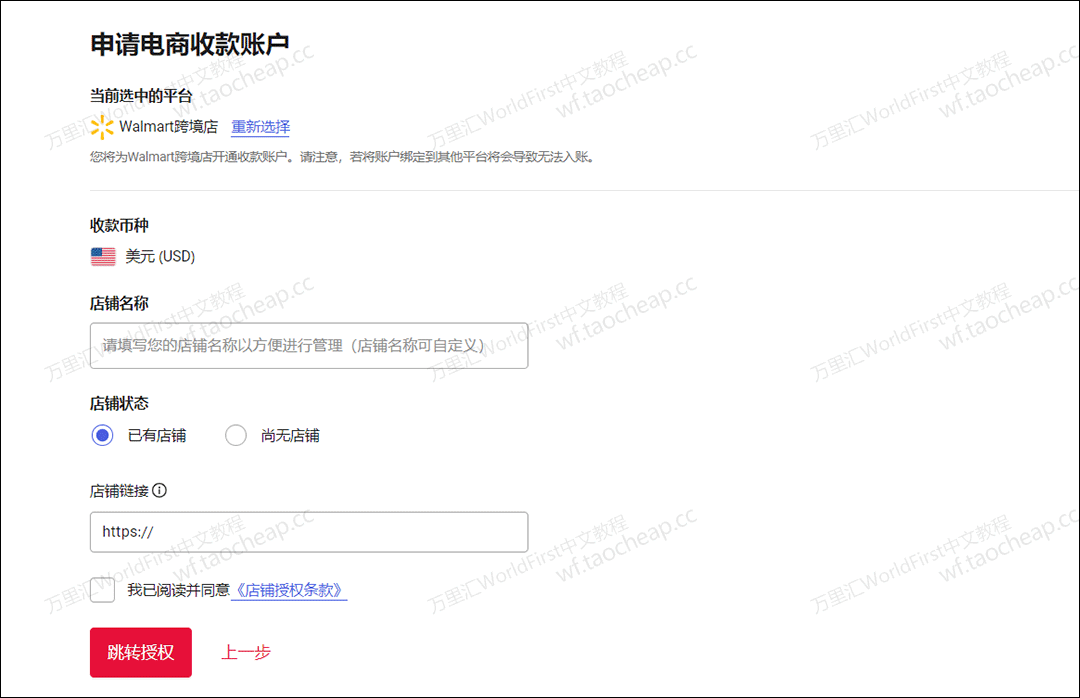The height and width of the screenshot is (698, 1080).
Task: Select the 尚无店铺 radio button
Action: [236, 435]
